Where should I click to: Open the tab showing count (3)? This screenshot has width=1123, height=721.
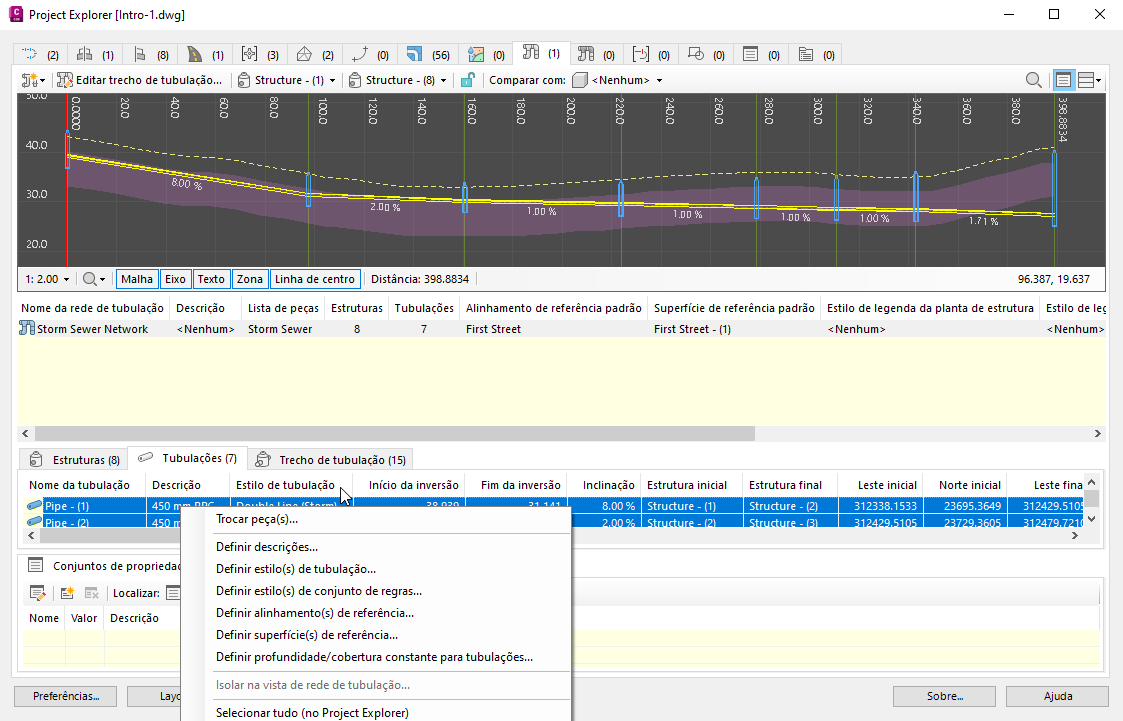[x=260, y=54]
